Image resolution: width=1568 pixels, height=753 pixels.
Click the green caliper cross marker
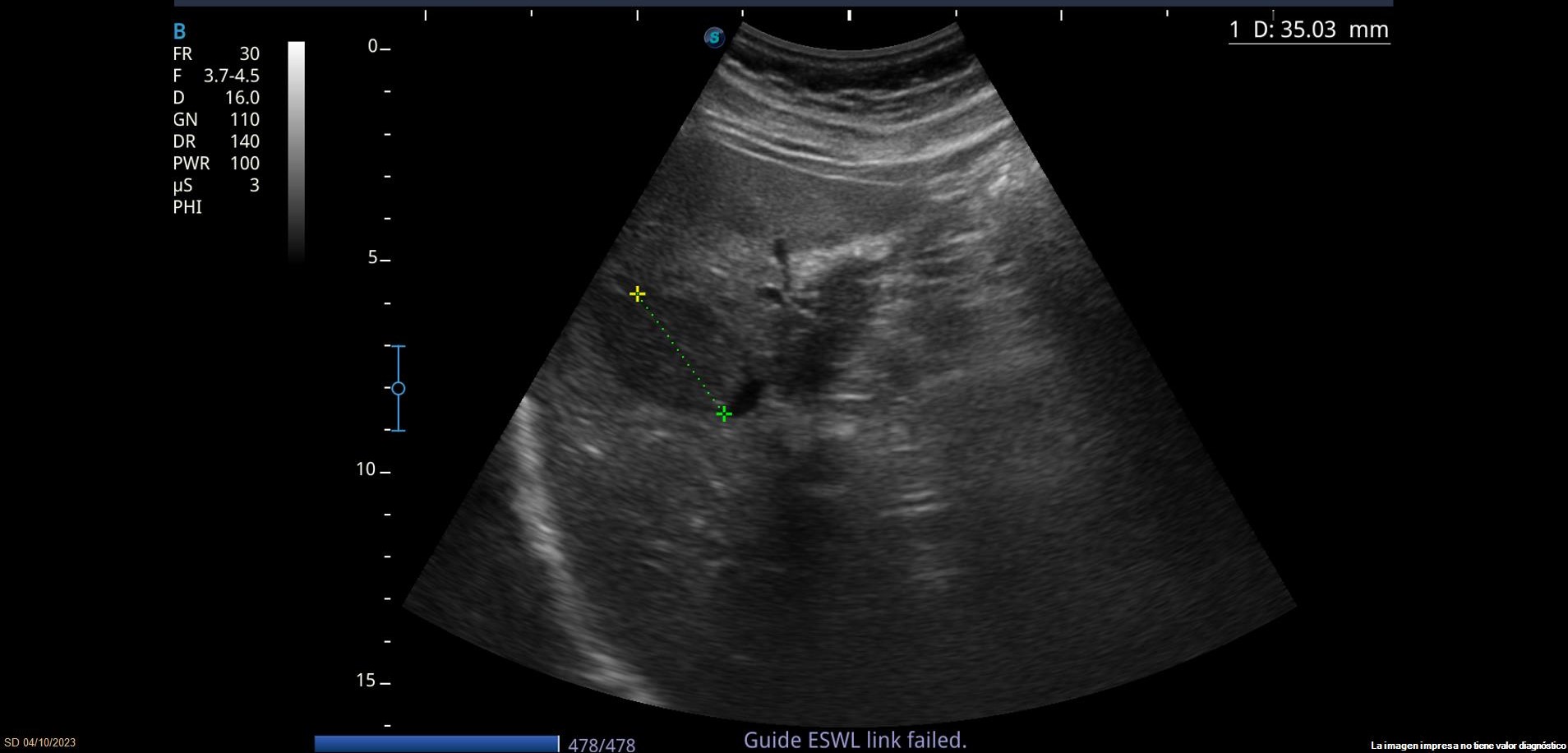click(x=723, y=413)
